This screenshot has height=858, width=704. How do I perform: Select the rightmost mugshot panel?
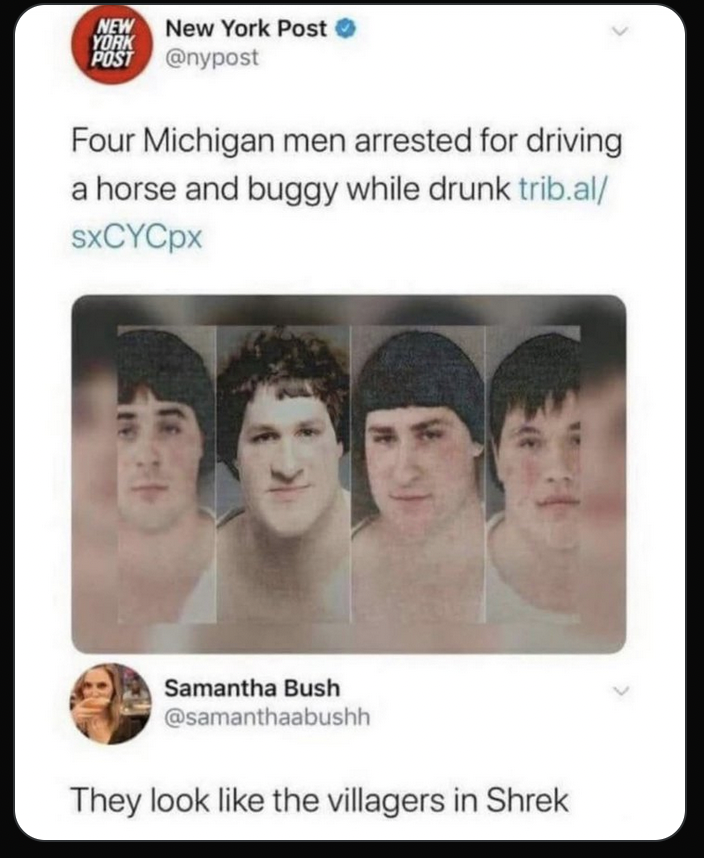pyautogui.click(x=533, y=474)
